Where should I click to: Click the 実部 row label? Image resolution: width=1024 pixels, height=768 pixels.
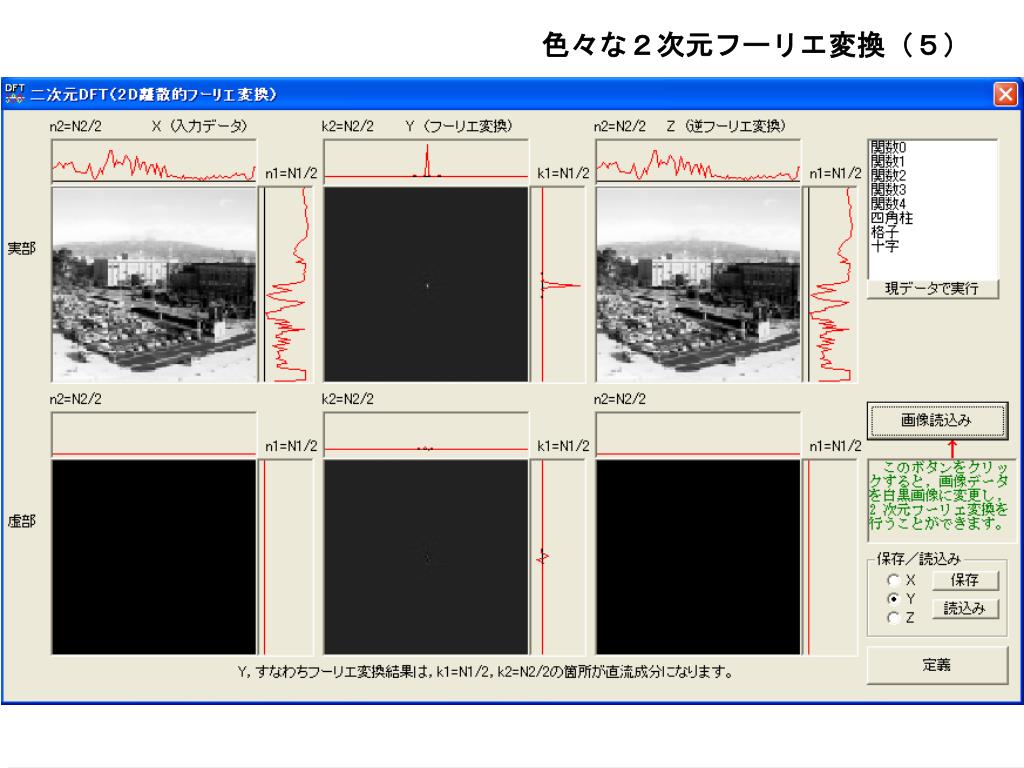[22, 249]
